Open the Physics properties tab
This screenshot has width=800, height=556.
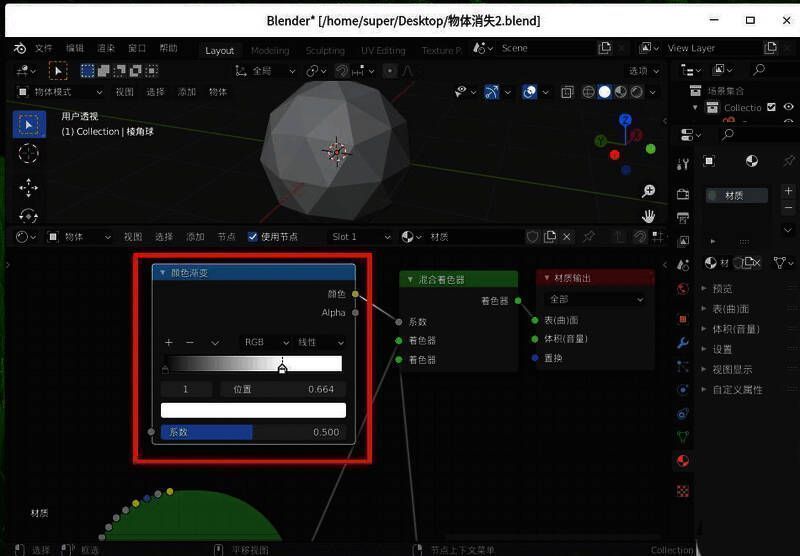tap(683, 390)
